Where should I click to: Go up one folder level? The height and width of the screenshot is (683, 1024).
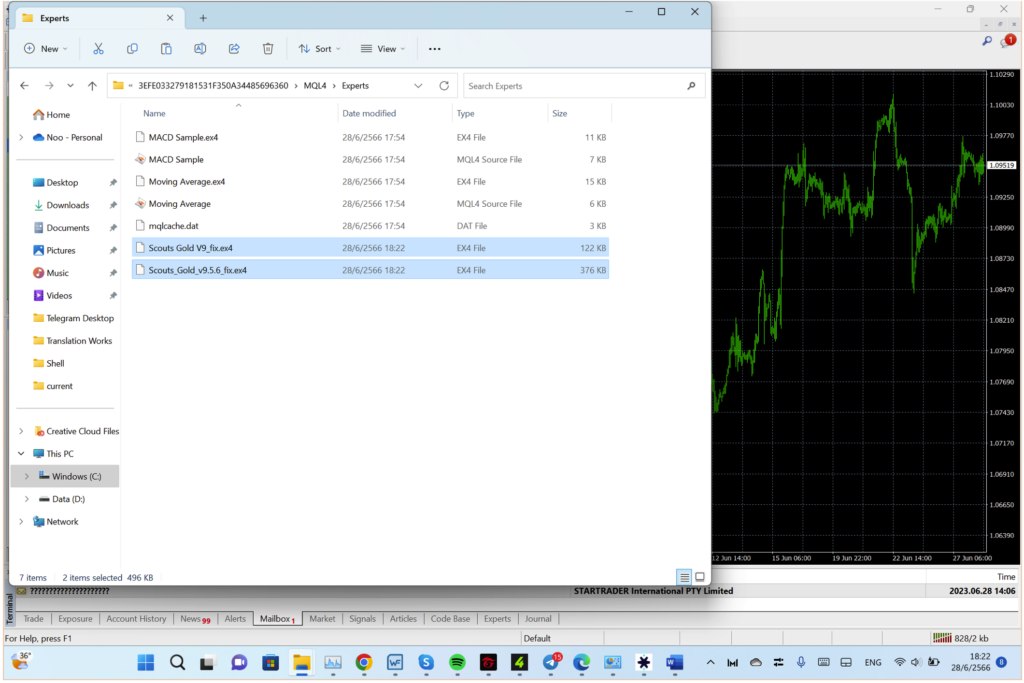coord(92,86)
